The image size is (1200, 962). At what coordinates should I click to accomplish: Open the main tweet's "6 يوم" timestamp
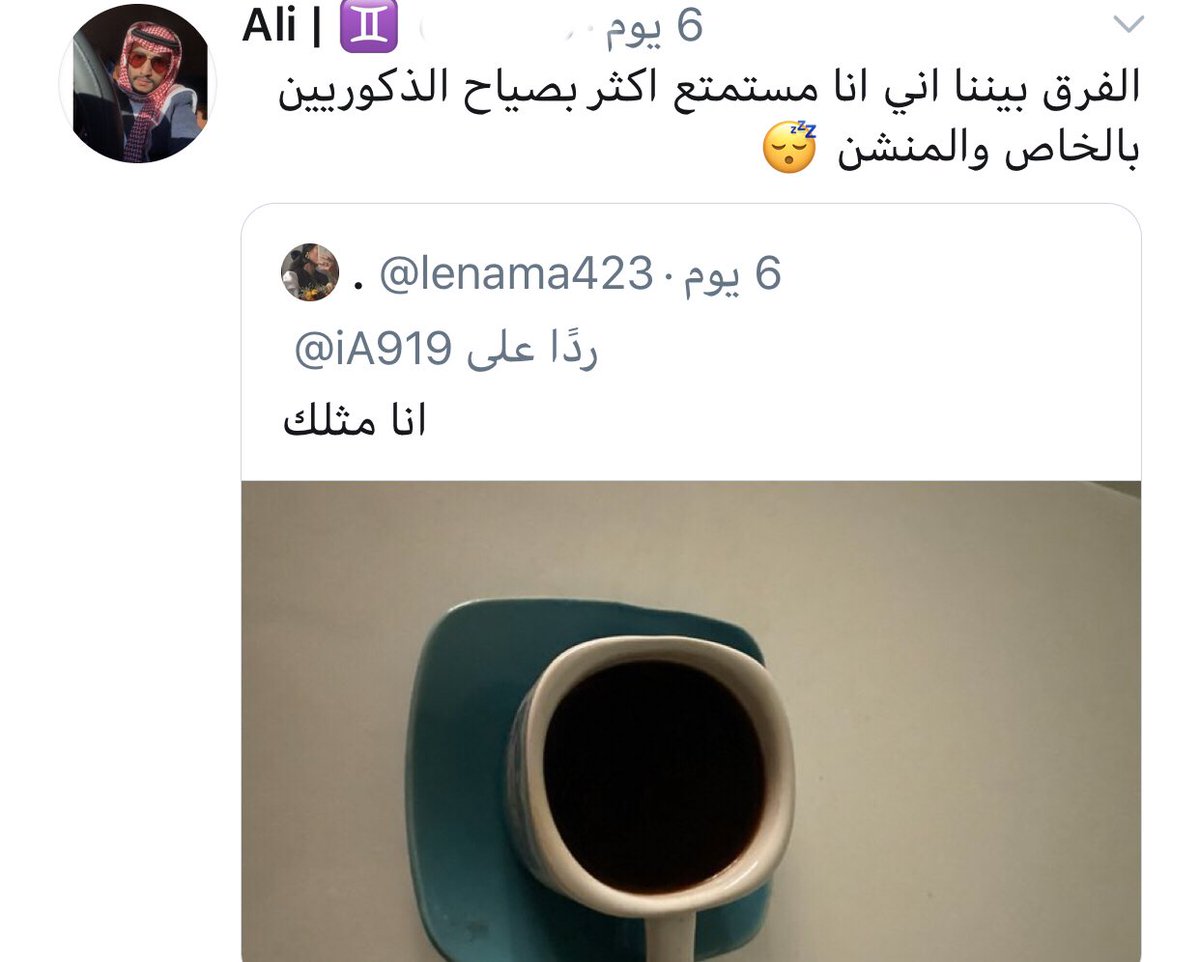click(x=653, y=27)
